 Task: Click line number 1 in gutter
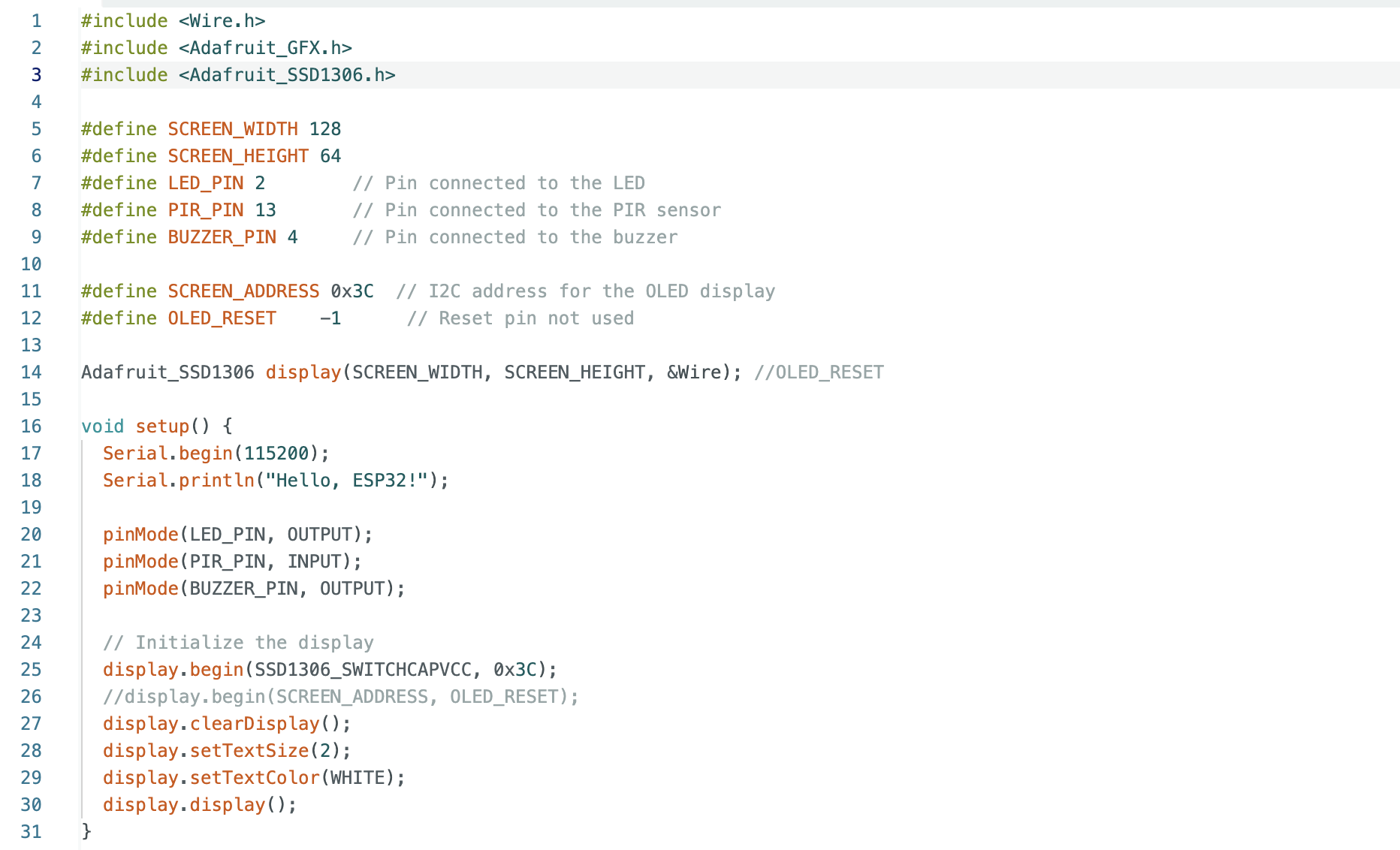pos(36,21)
